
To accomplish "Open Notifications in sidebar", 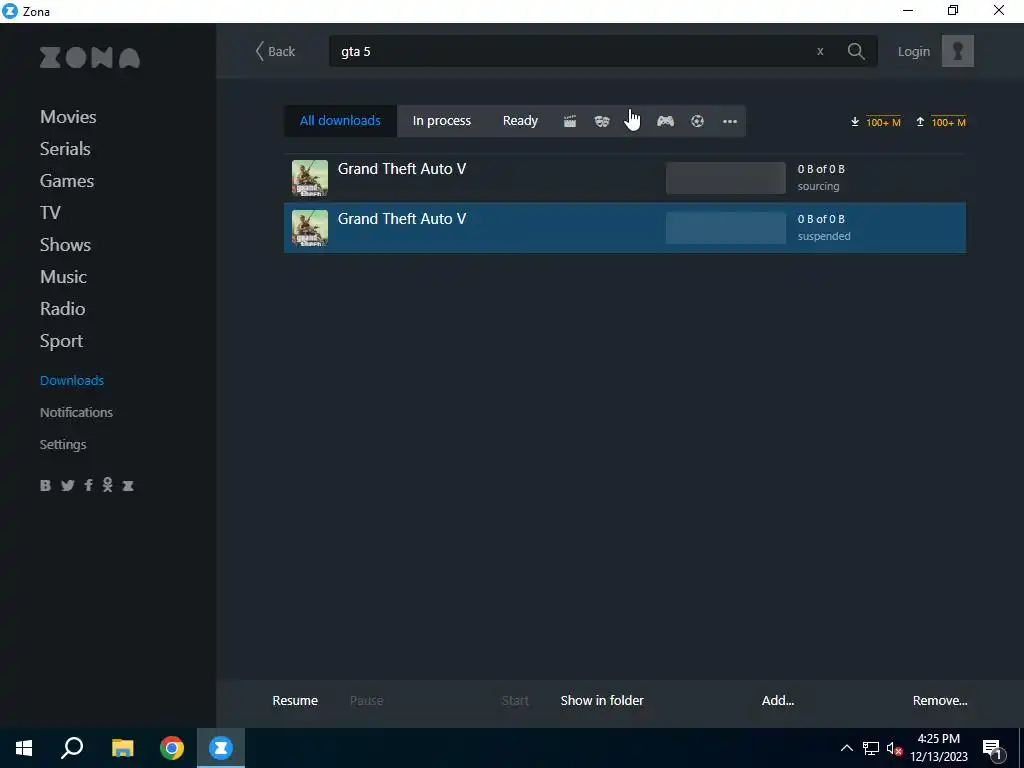I will [76, 412].
